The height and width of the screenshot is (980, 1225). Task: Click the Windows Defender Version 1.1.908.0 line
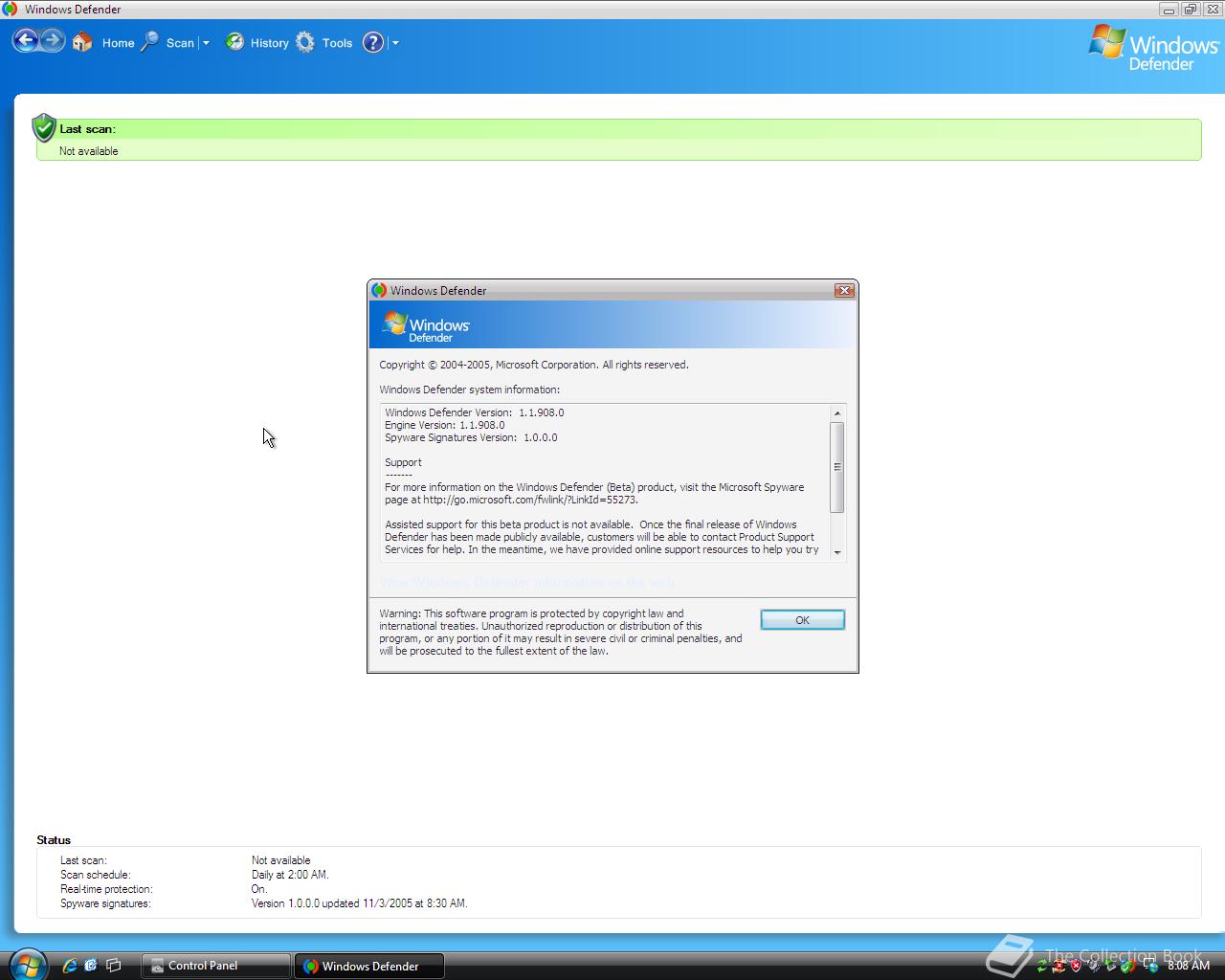[x=475, y=412]
